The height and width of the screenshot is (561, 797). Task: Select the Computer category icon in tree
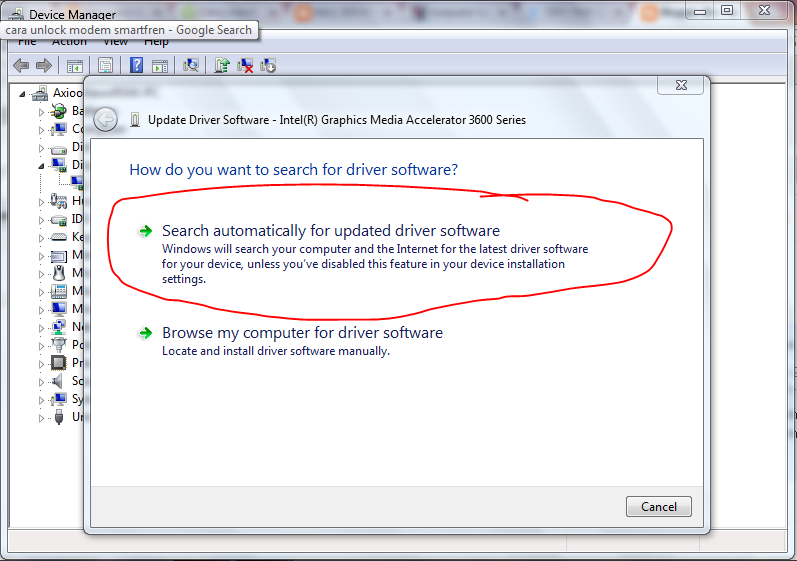[59, 129]
